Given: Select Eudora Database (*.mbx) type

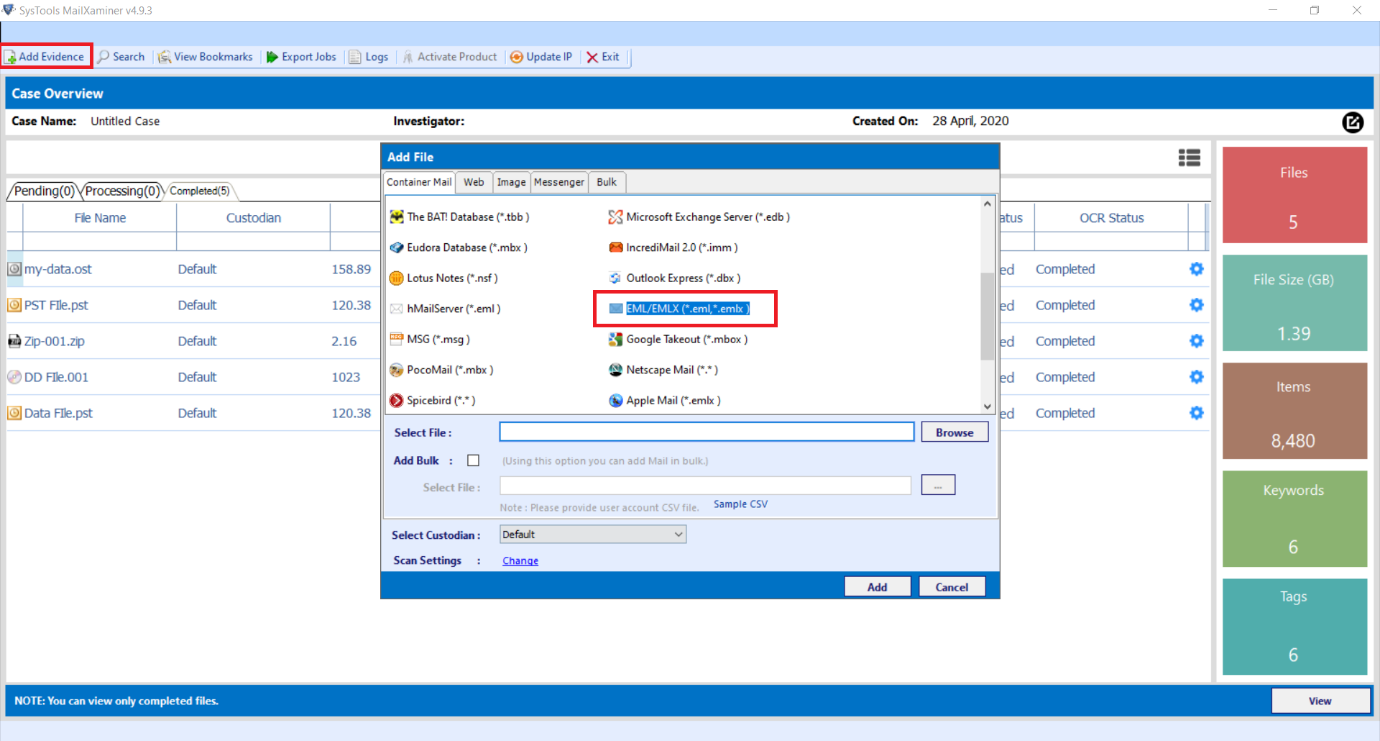Looking at the screenshot, I should pos(459,247).
